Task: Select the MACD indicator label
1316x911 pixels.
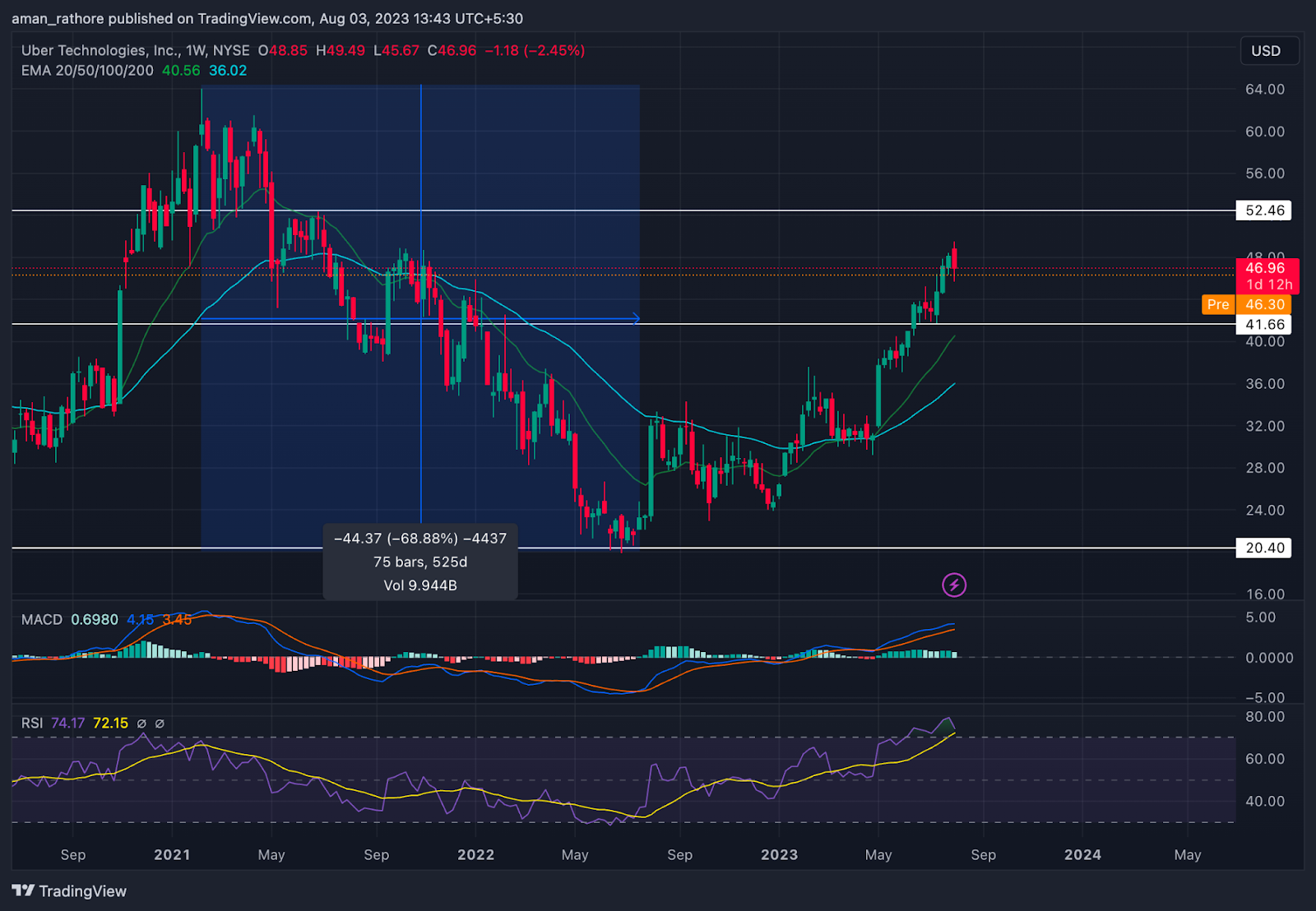Action: point(42,619)
